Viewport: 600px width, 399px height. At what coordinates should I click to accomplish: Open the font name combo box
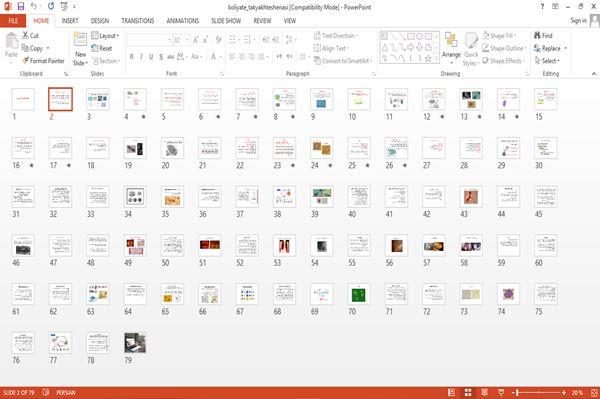click(149, 40)
